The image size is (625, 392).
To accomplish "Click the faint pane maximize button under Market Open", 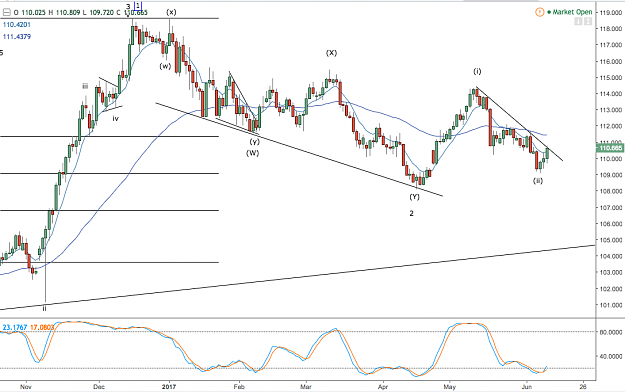I will [588, 22].
